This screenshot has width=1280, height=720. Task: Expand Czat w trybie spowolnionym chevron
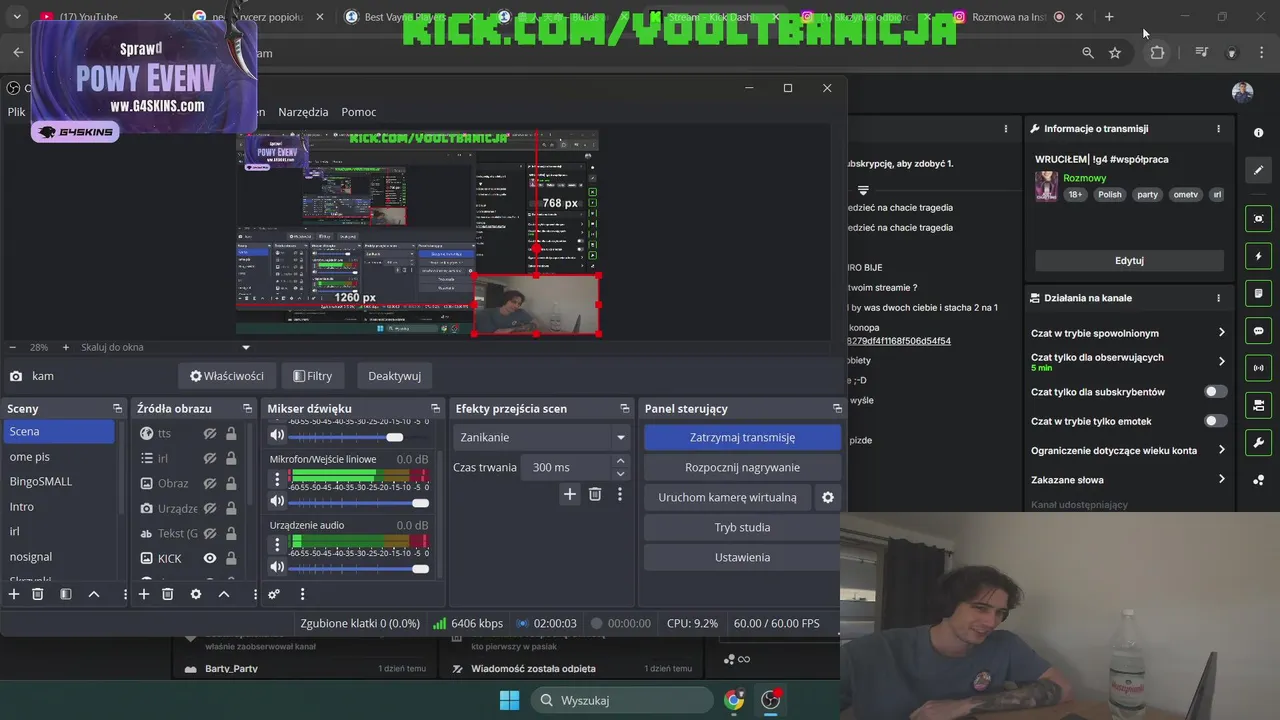tap(1221, 333)
